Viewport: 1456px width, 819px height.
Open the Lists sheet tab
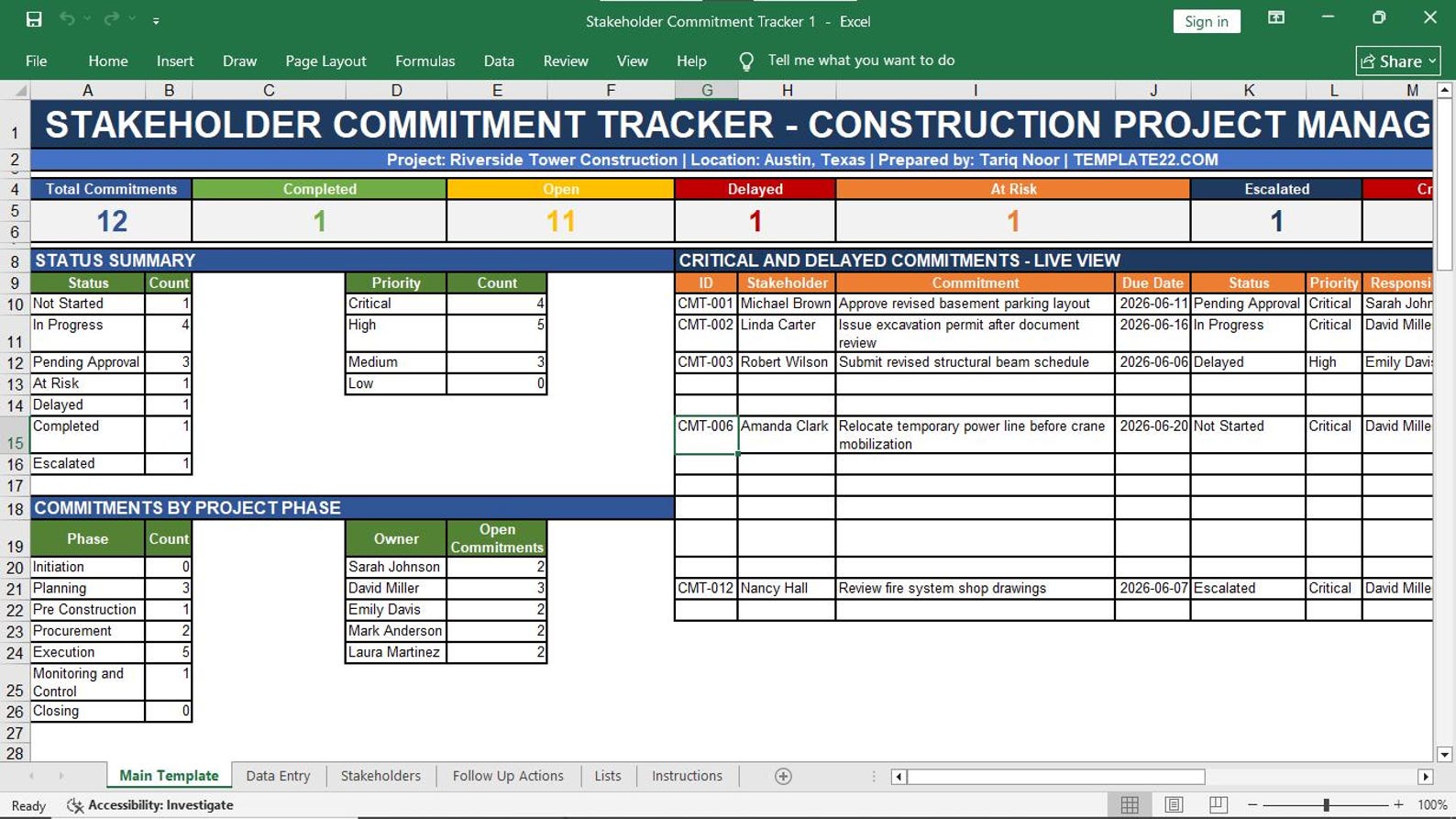point(607,776)
